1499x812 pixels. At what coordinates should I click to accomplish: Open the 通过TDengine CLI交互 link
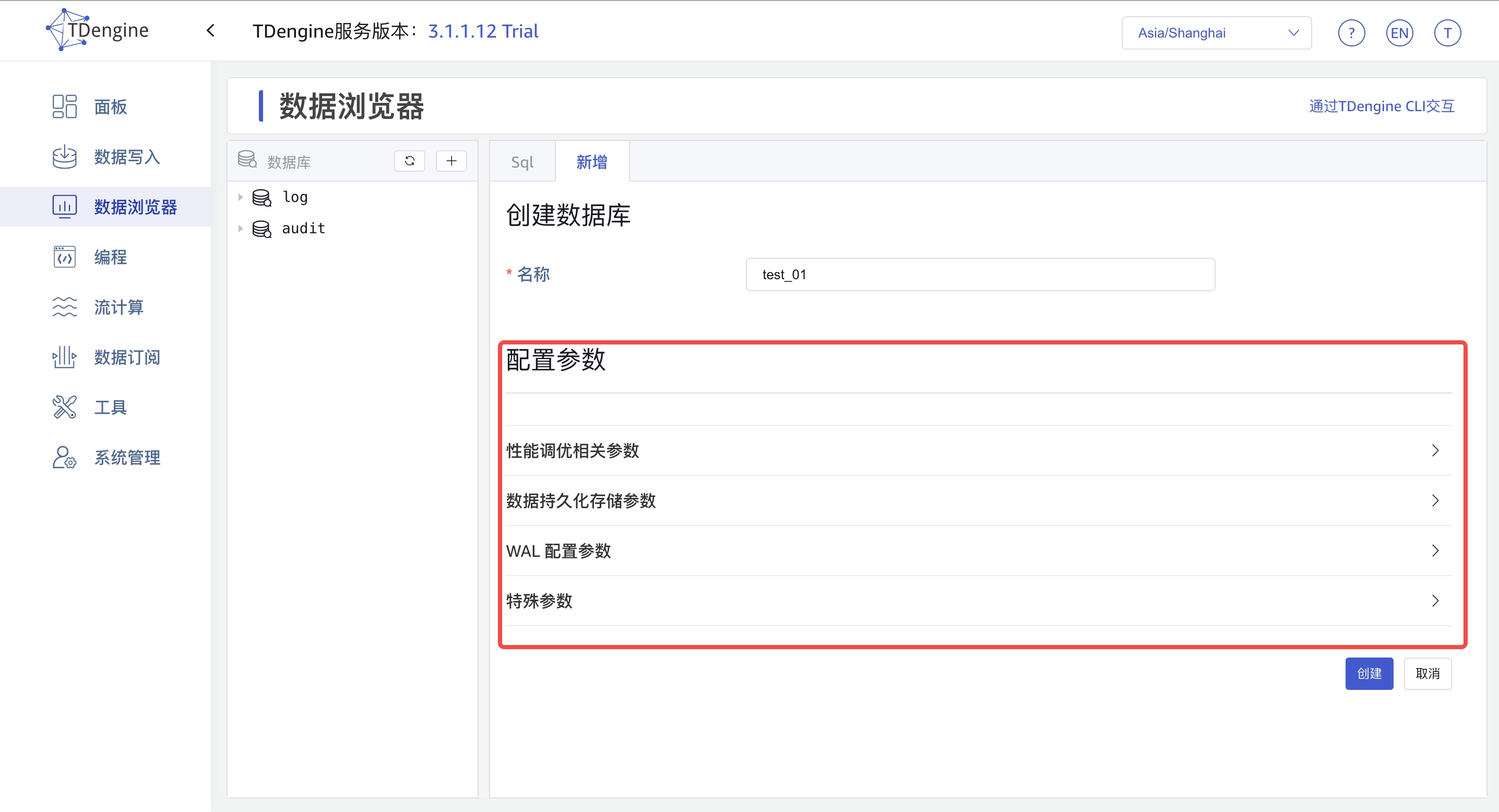pyautogui.click(x=1382, y=106)
